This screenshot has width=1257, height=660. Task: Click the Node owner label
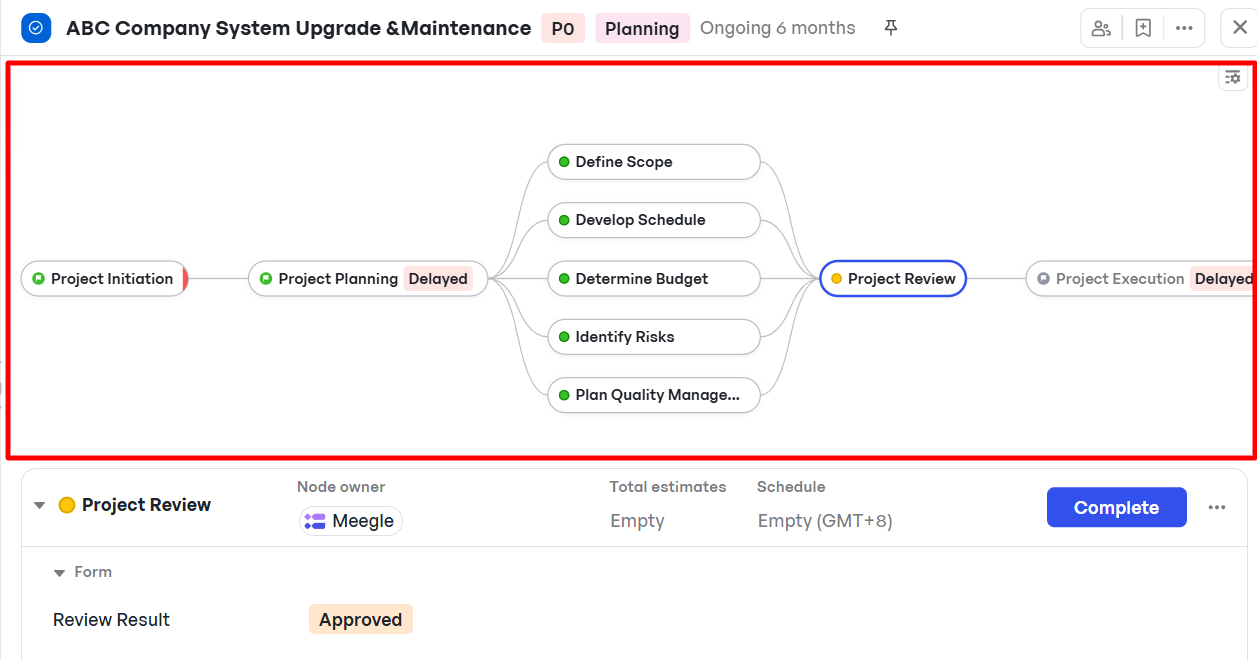pyautogui.click(x=341, y=487)
